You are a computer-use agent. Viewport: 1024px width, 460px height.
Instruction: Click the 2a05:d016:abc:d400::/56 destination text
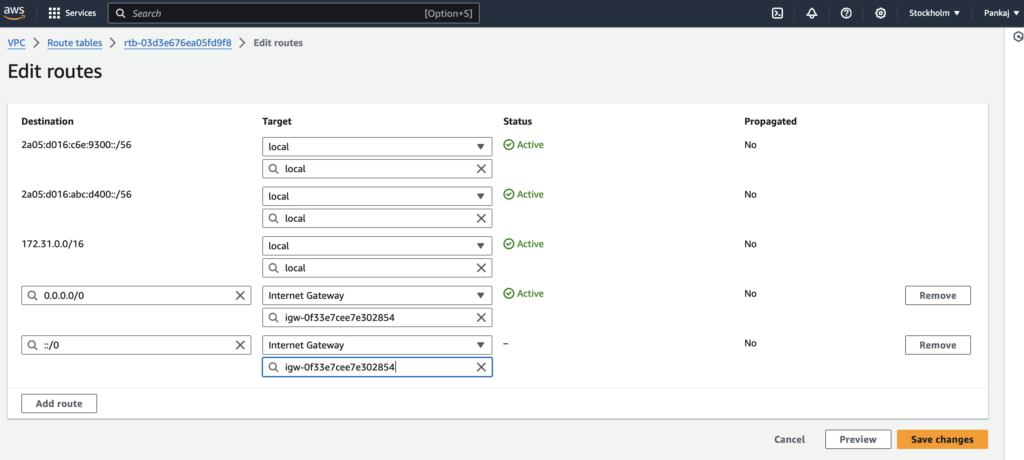77,194
